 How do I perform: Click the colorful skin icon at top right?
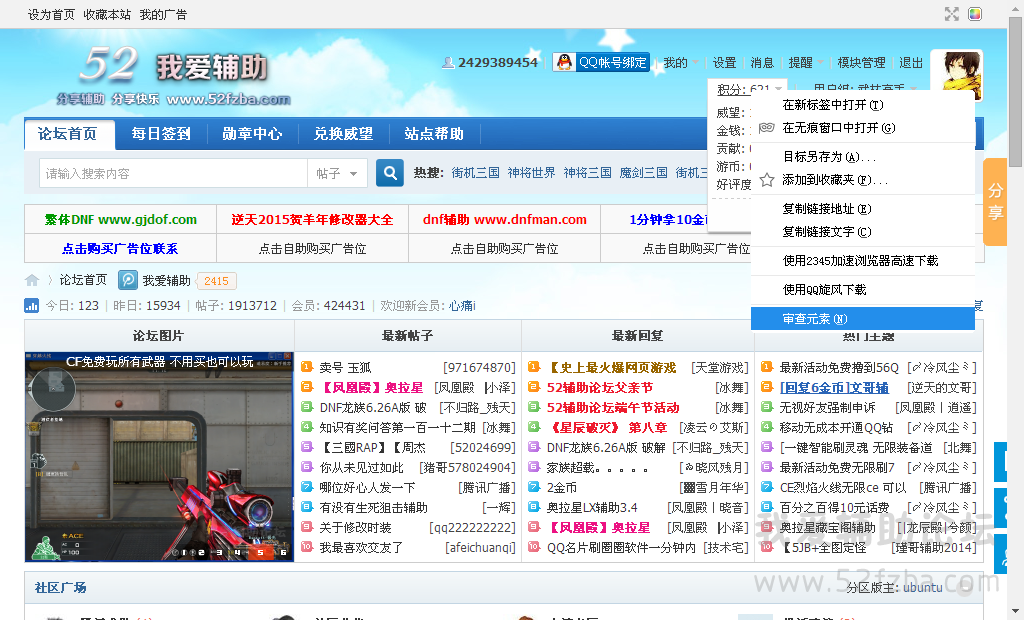(x=975, y=14)
